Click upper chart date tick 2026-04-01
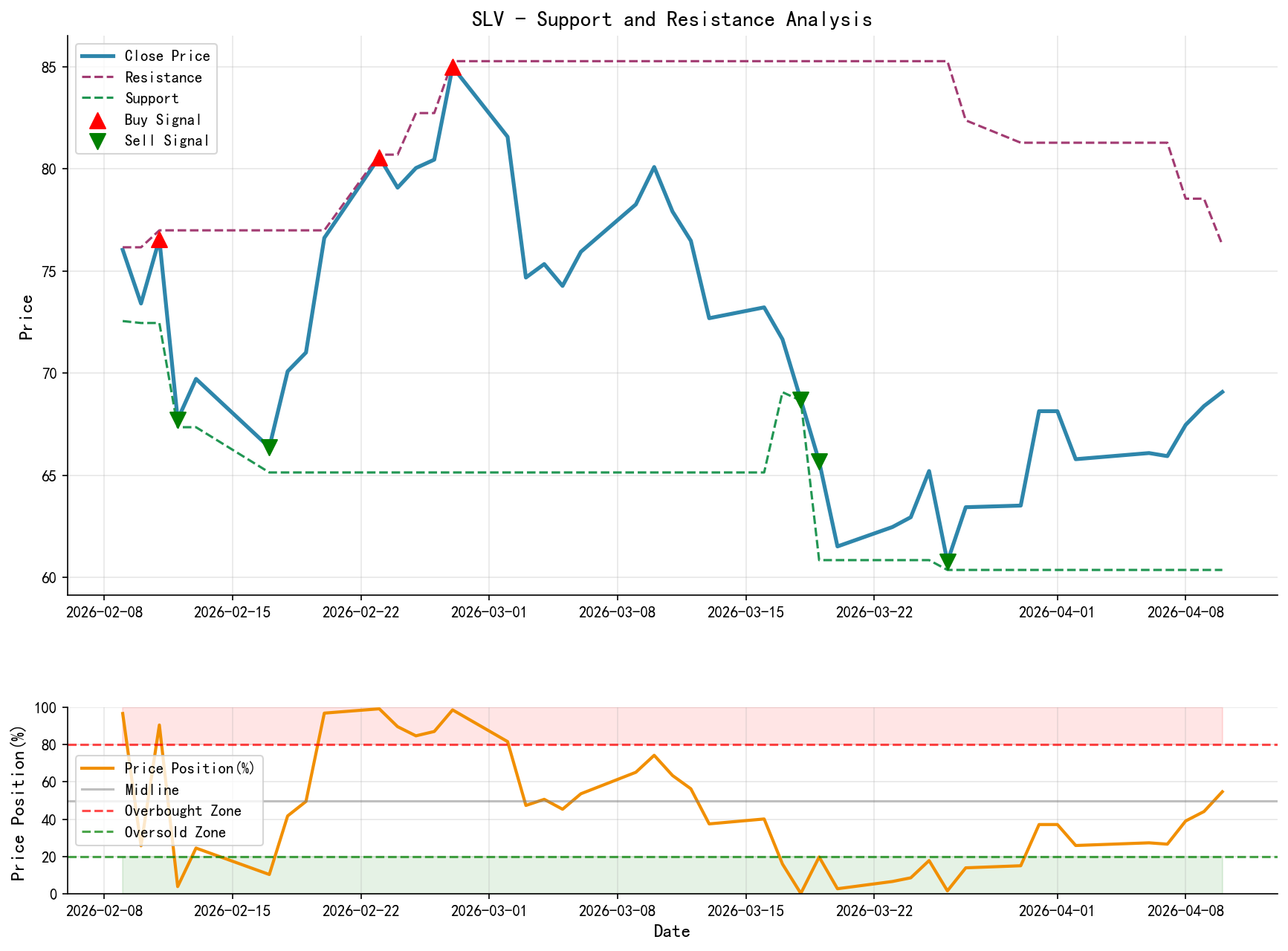Screen dimensions: 1288x951 [1057, 612]
